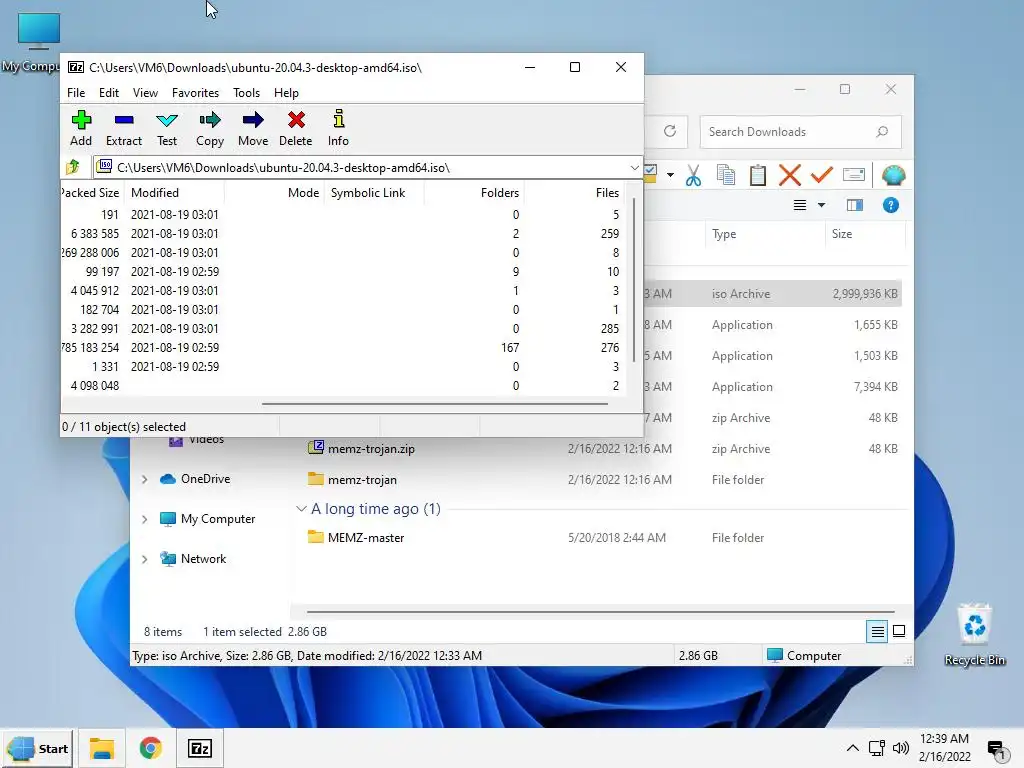1024x768 pixels.
Task: Launch Chrome from the taskbar
Action: point(151,748)
